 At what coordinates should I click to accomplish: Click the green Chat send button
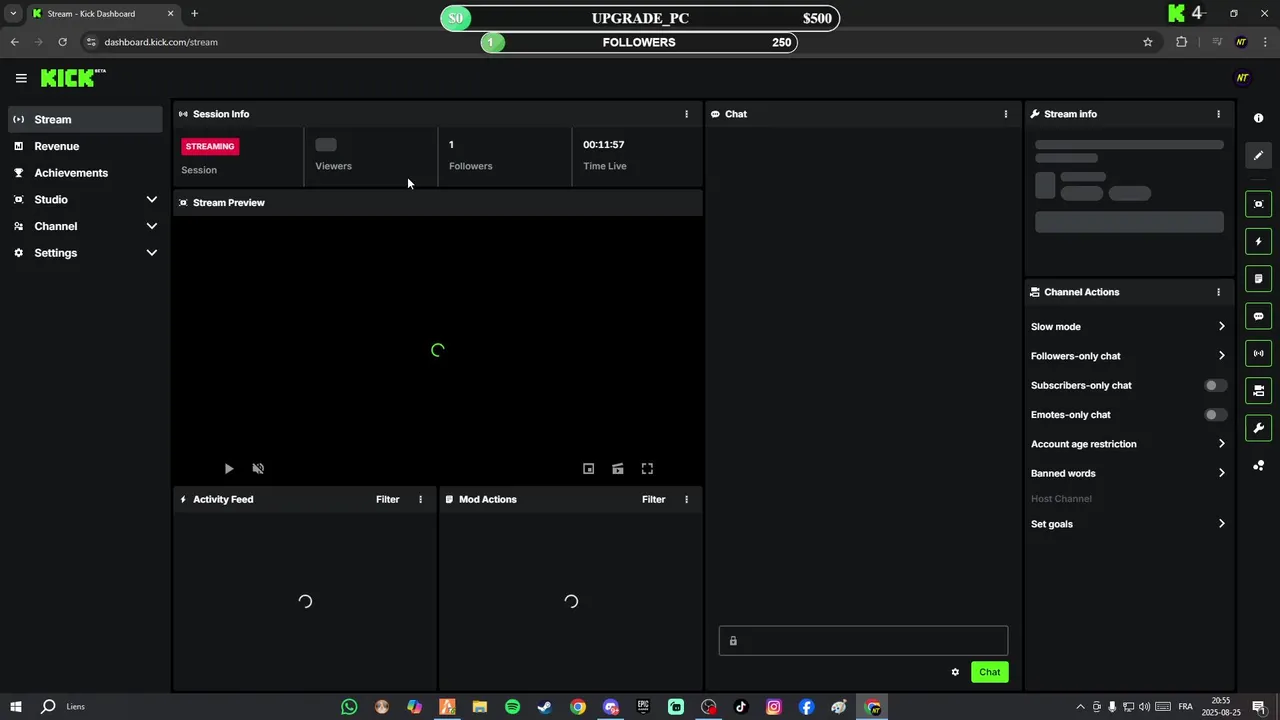coord(989,672)
